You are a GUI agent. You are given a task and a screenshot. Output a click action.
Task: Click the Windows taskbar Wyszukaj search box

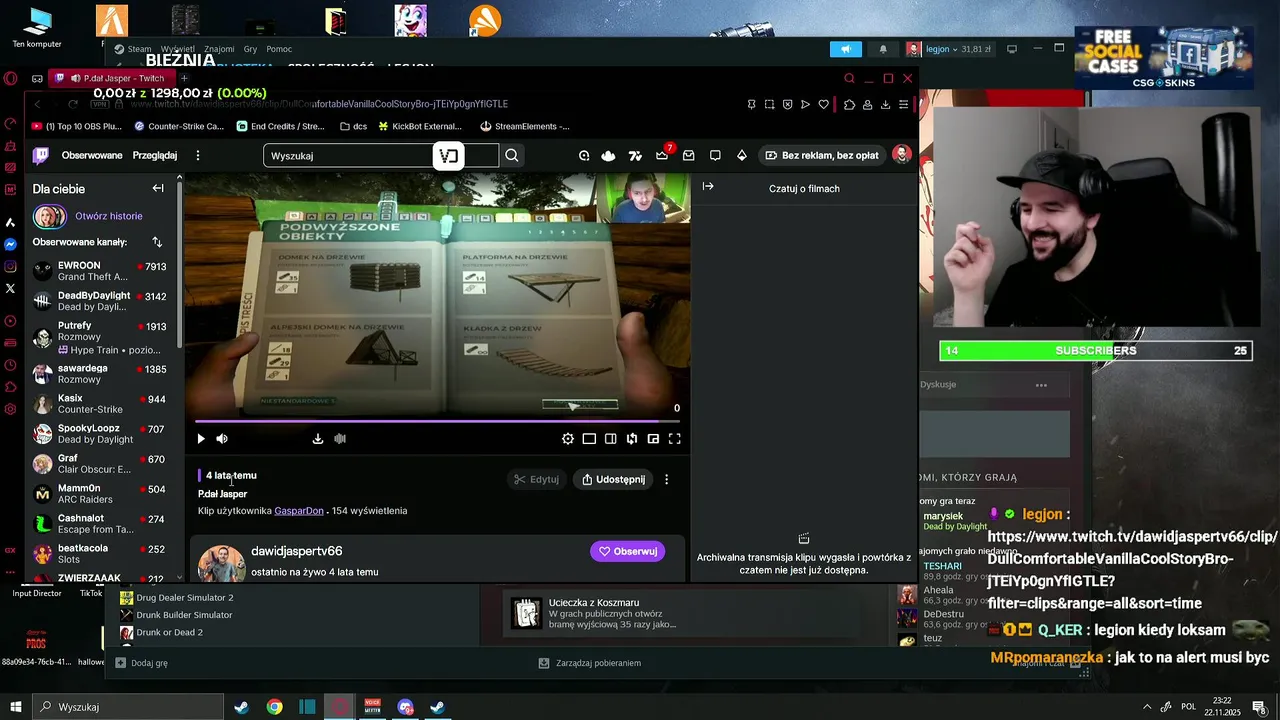coord(128,707)
